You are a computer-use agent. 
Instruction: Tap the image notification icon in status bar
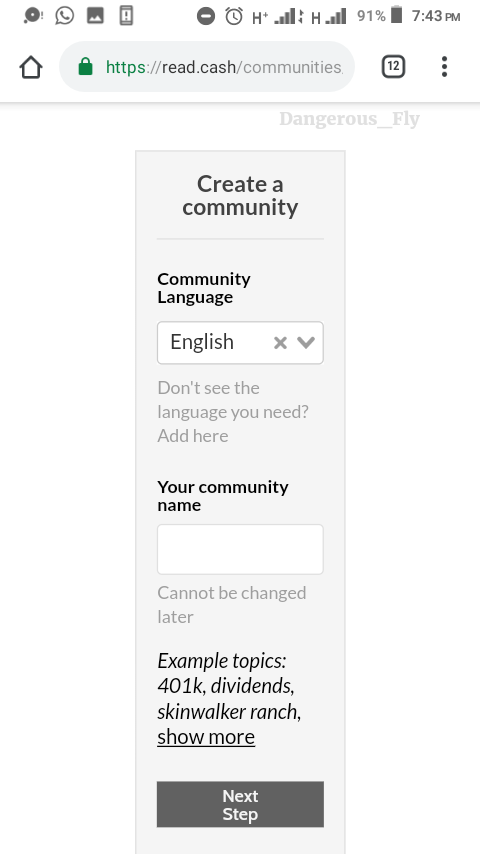click(x=95, y=15)
